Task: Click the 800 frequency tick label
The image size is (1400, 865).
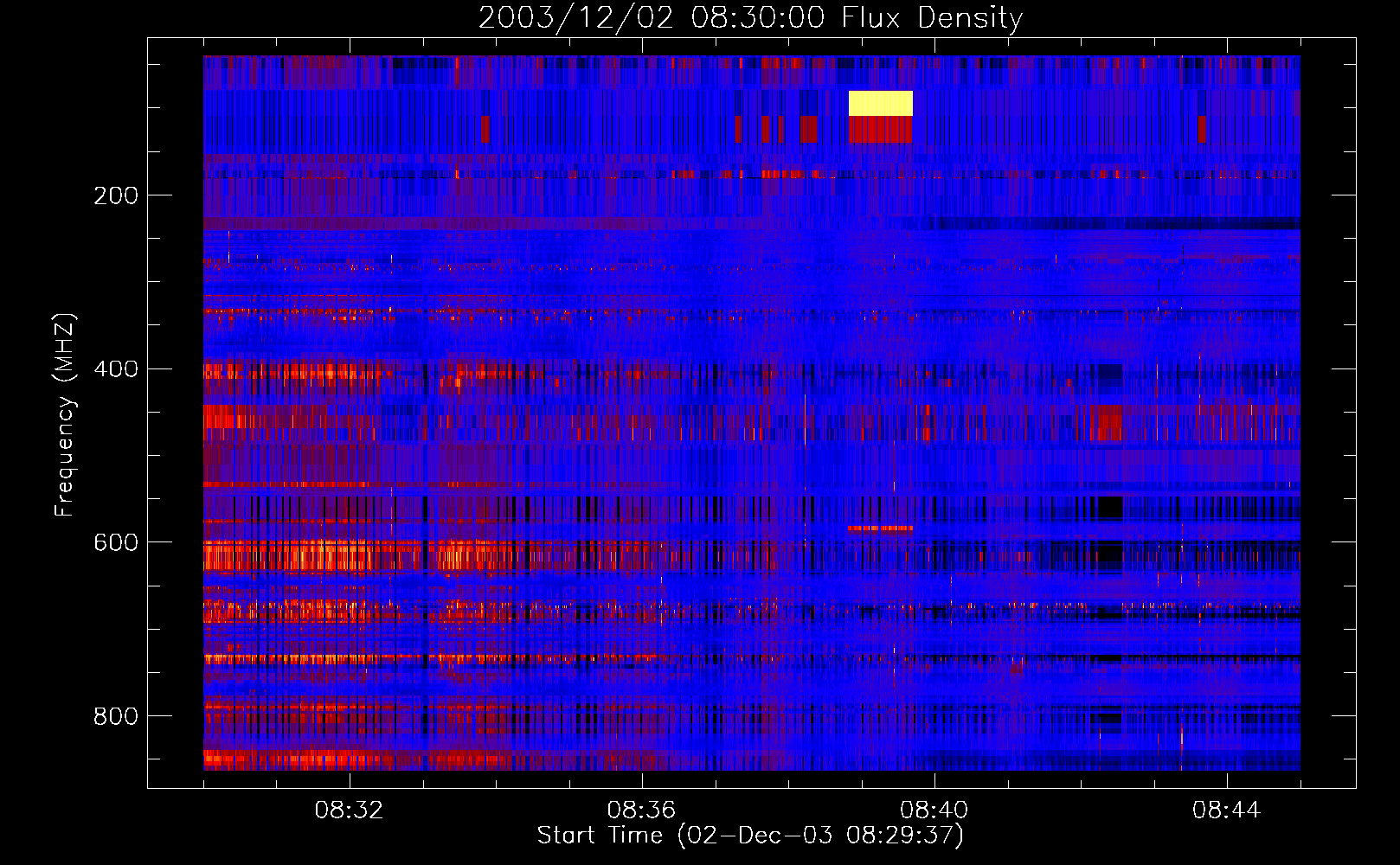Action: [116, 716]
